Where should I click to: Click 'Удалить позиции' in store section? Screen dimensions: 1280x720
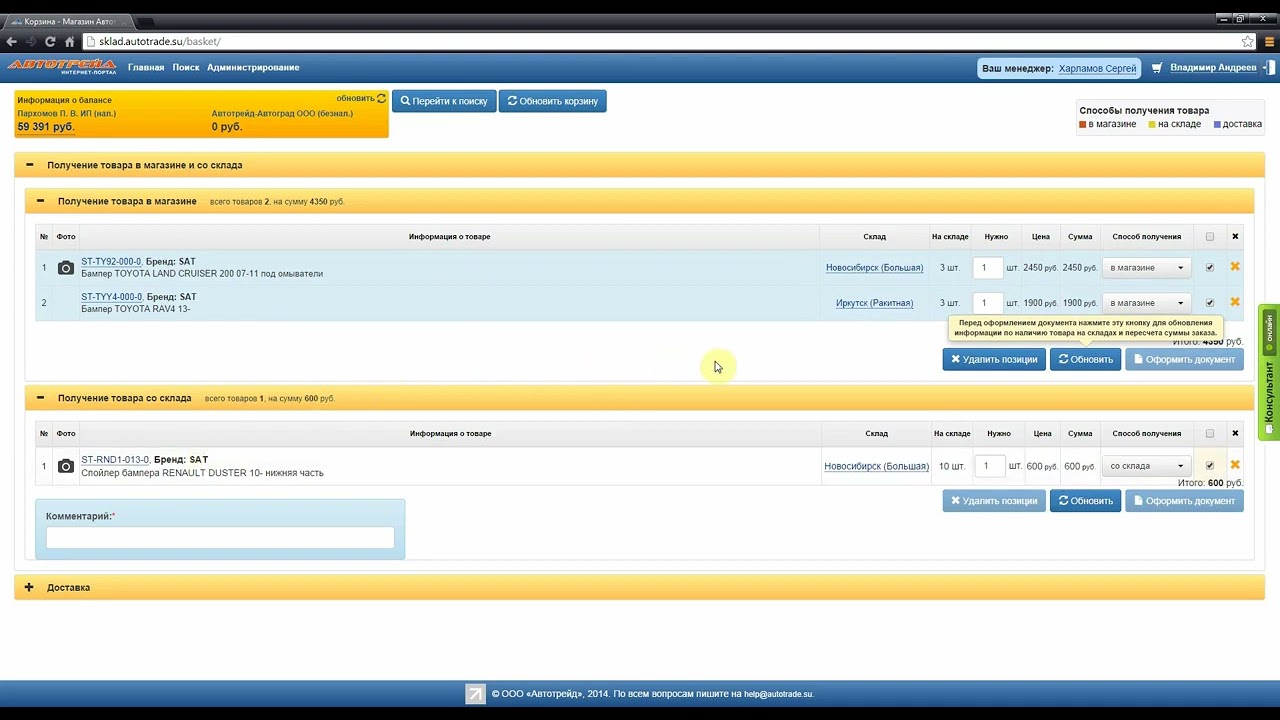pos(994,359)
